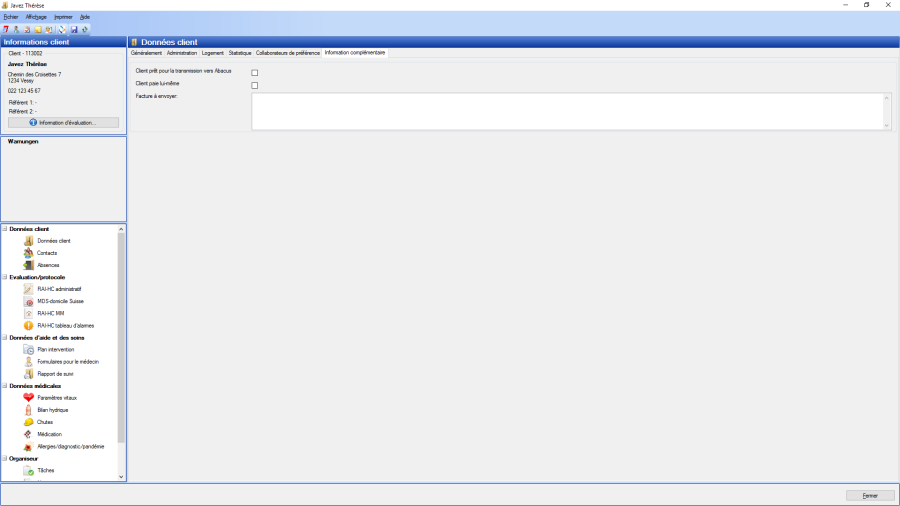
Task: Collapse the Données client tree group
Action: click(5, 228)
